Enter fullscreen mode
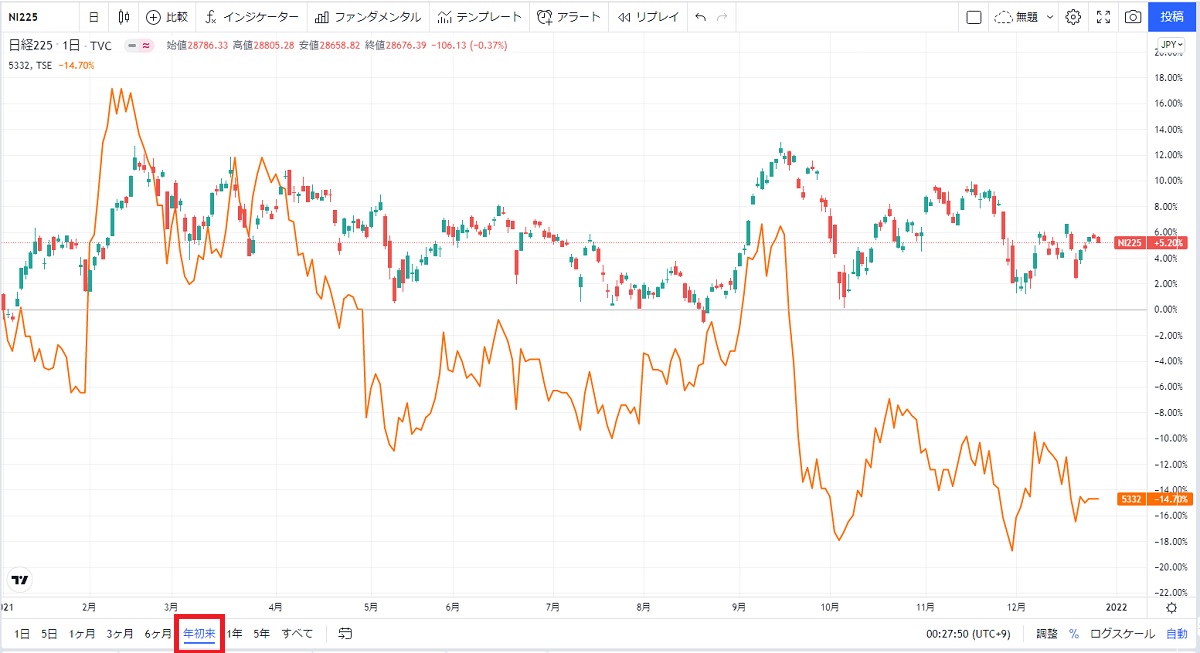The width and height of the screenshot is (1200, 653). click(x=1103, y=17)
